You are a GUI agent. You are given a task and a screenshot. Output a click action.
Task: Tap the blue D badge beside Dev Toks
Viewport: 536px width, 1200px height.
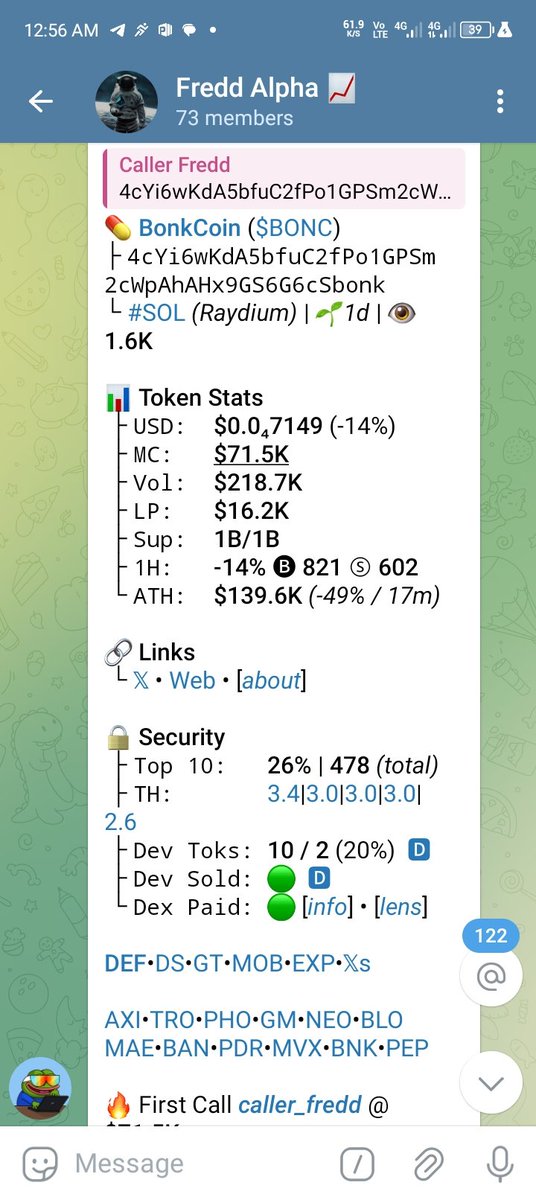[x=421, y=850]
